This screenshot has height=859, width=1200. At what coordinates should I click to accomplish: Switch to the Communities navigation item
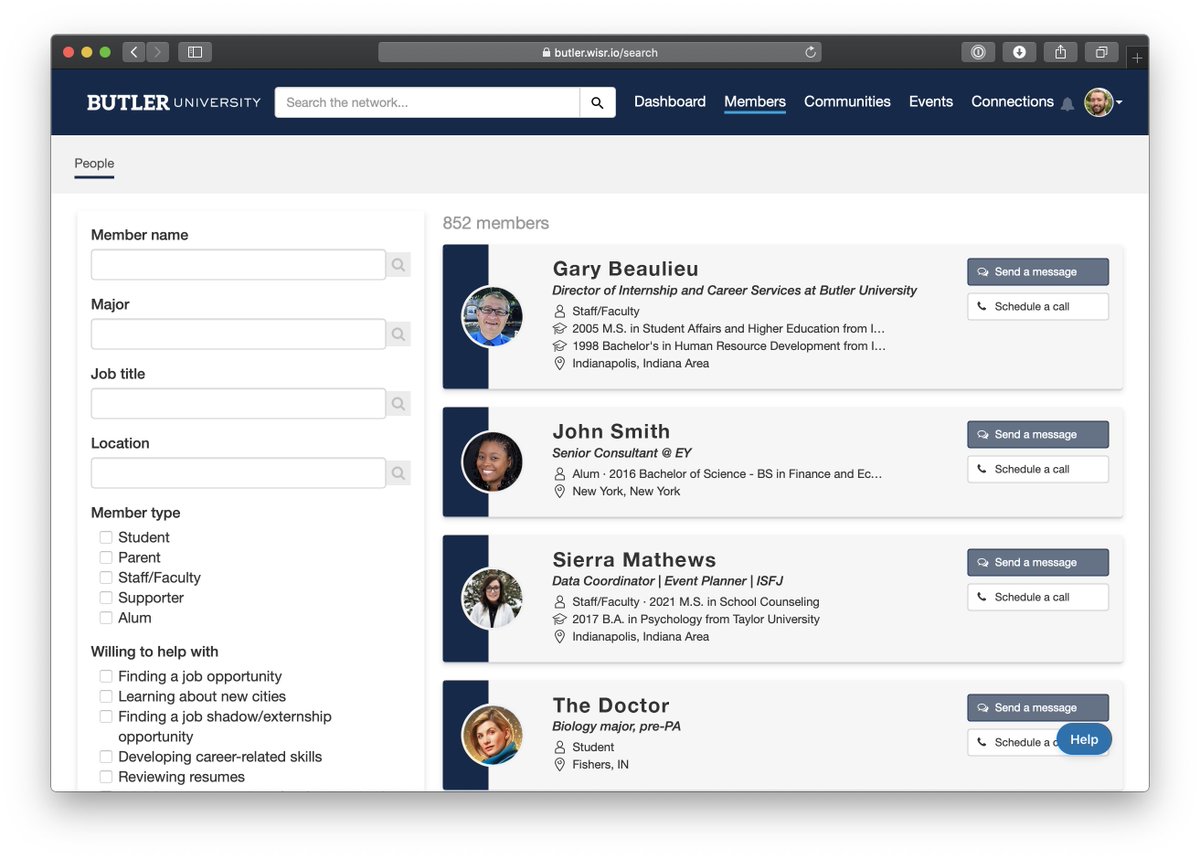[847, 102]
